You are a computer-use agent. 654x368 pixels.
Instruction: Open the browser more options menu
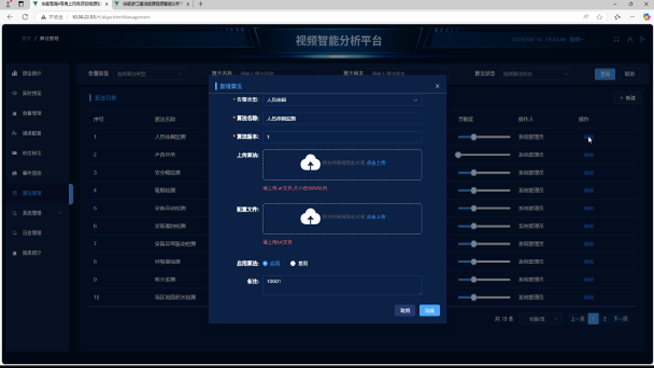[632, 17]
